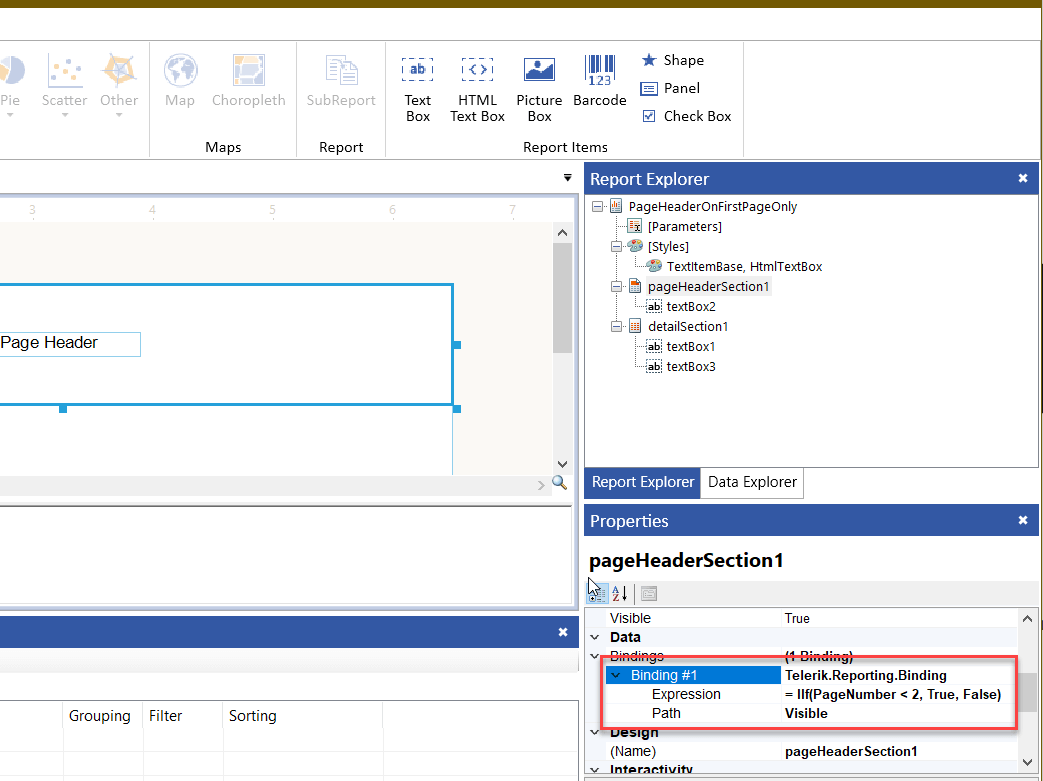Switch Properties panel to categorized view
Viewport: 1043px width, 781px height.
coord(597,593)
